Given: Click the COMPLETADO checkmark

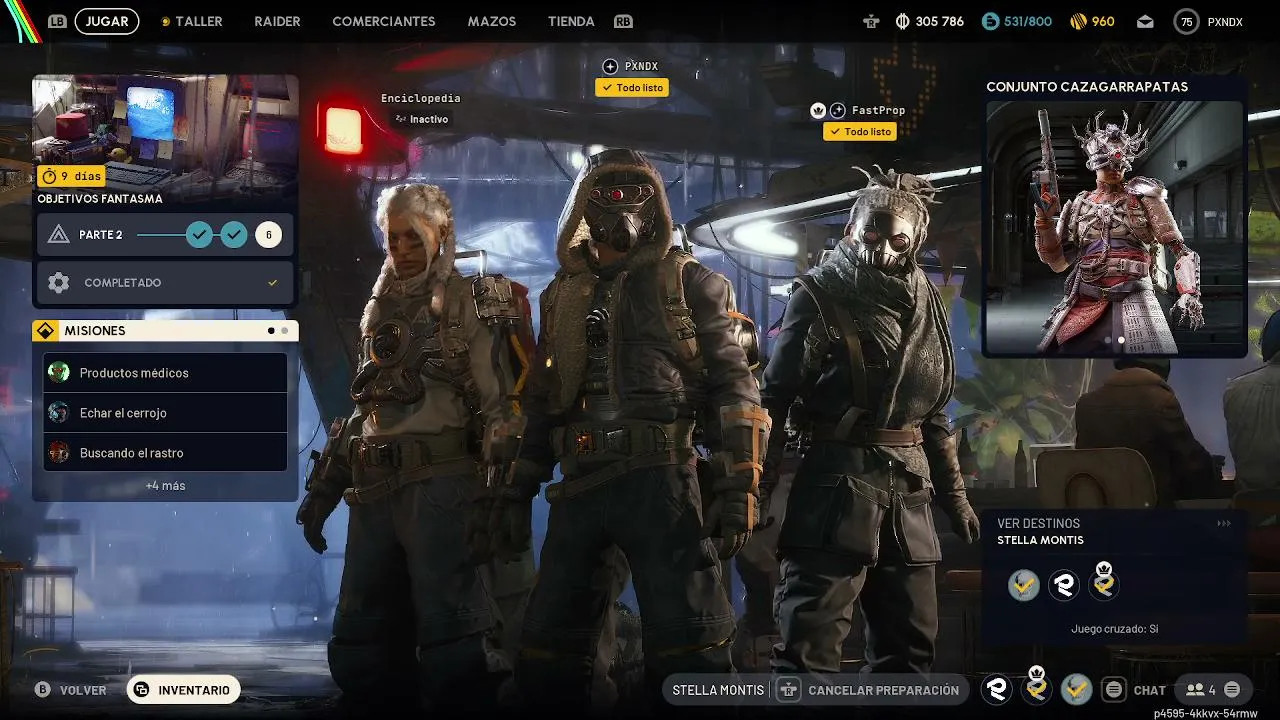Looking at the screenshot, I should (x=272, y=283).
